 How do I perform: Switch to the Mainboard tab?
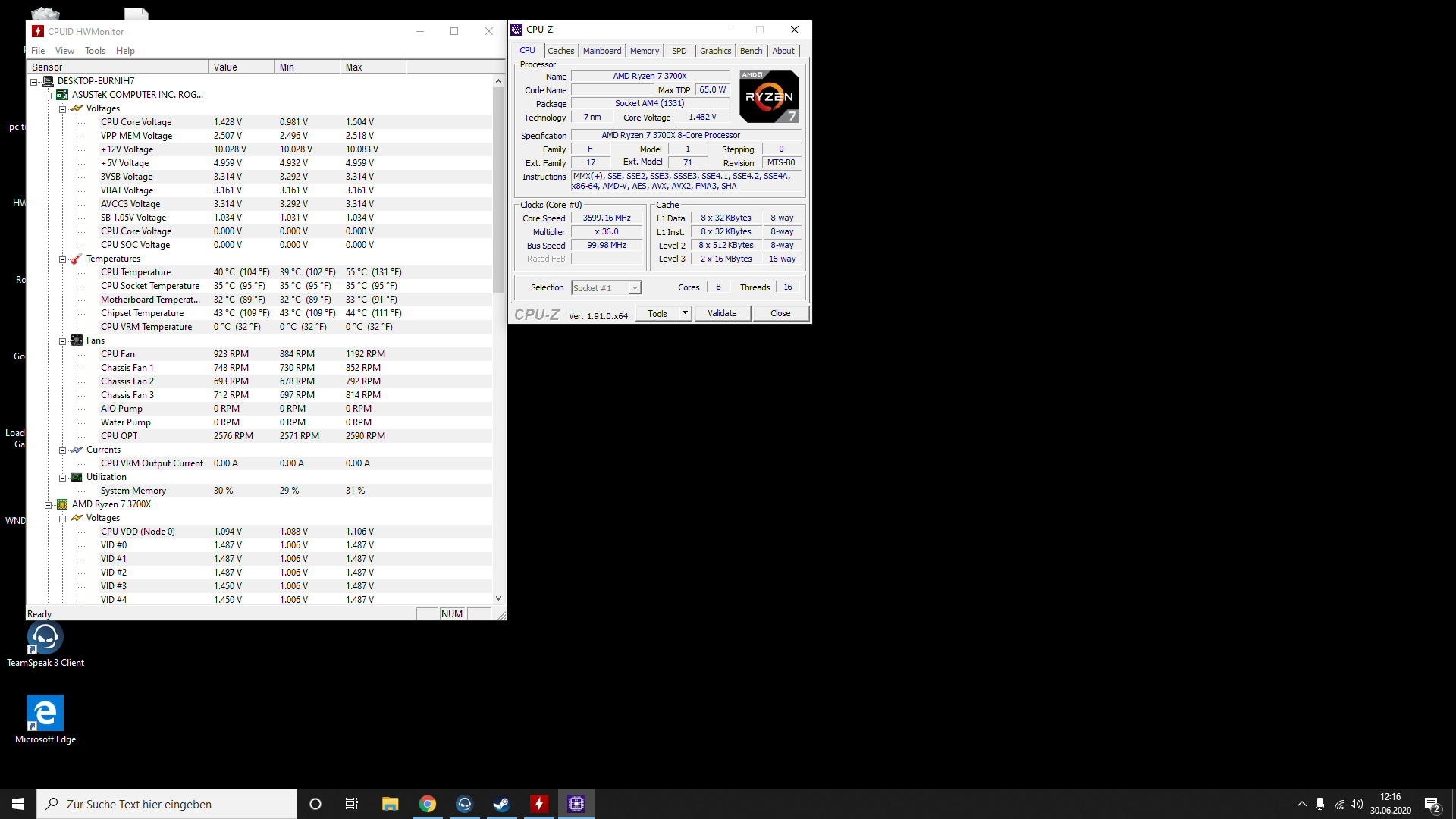pyautogui.click(x=601, y=51)
